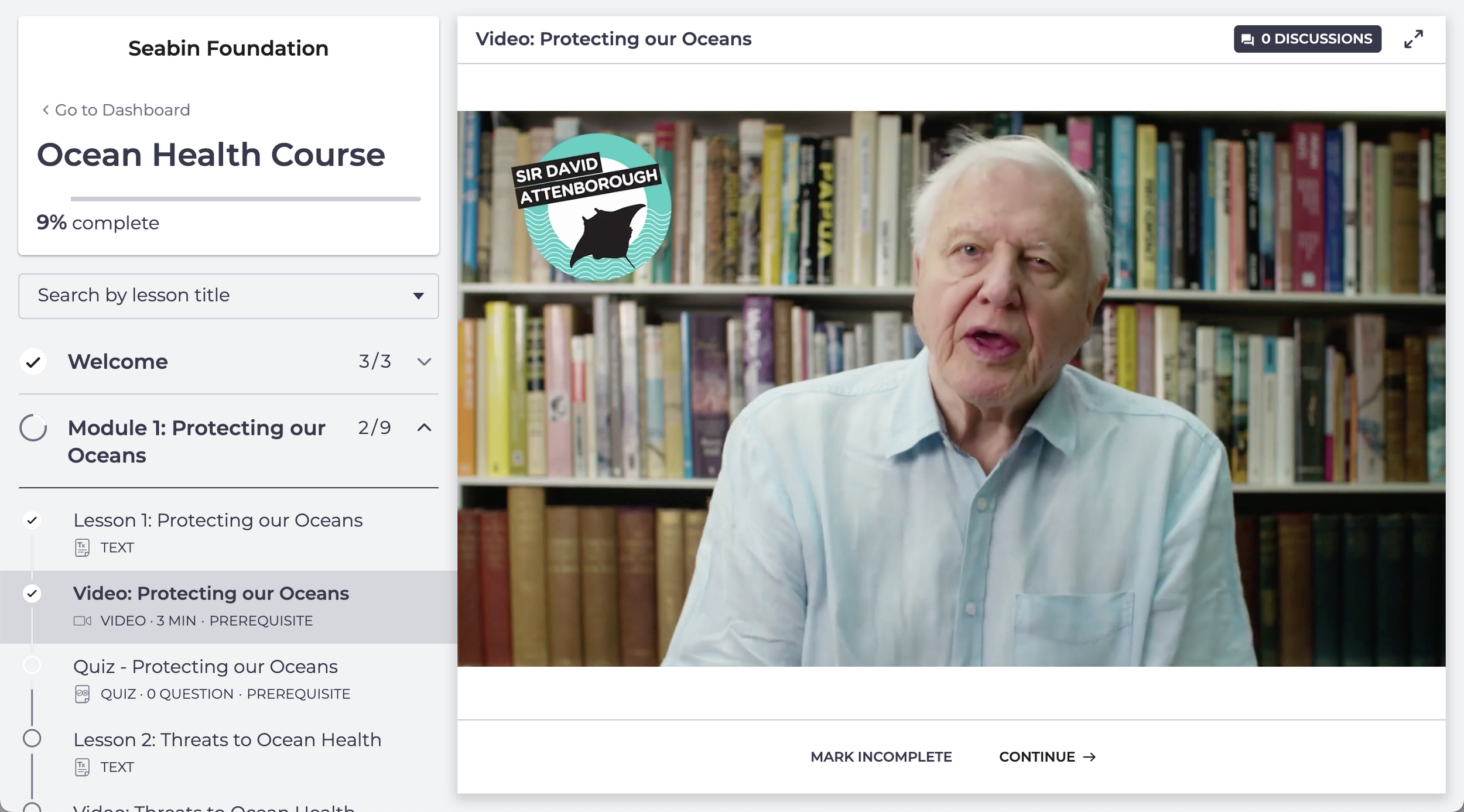Click the text document icon under Lesson 2
The width and height of the screenshot is (1464, 812).
point(82,767)
